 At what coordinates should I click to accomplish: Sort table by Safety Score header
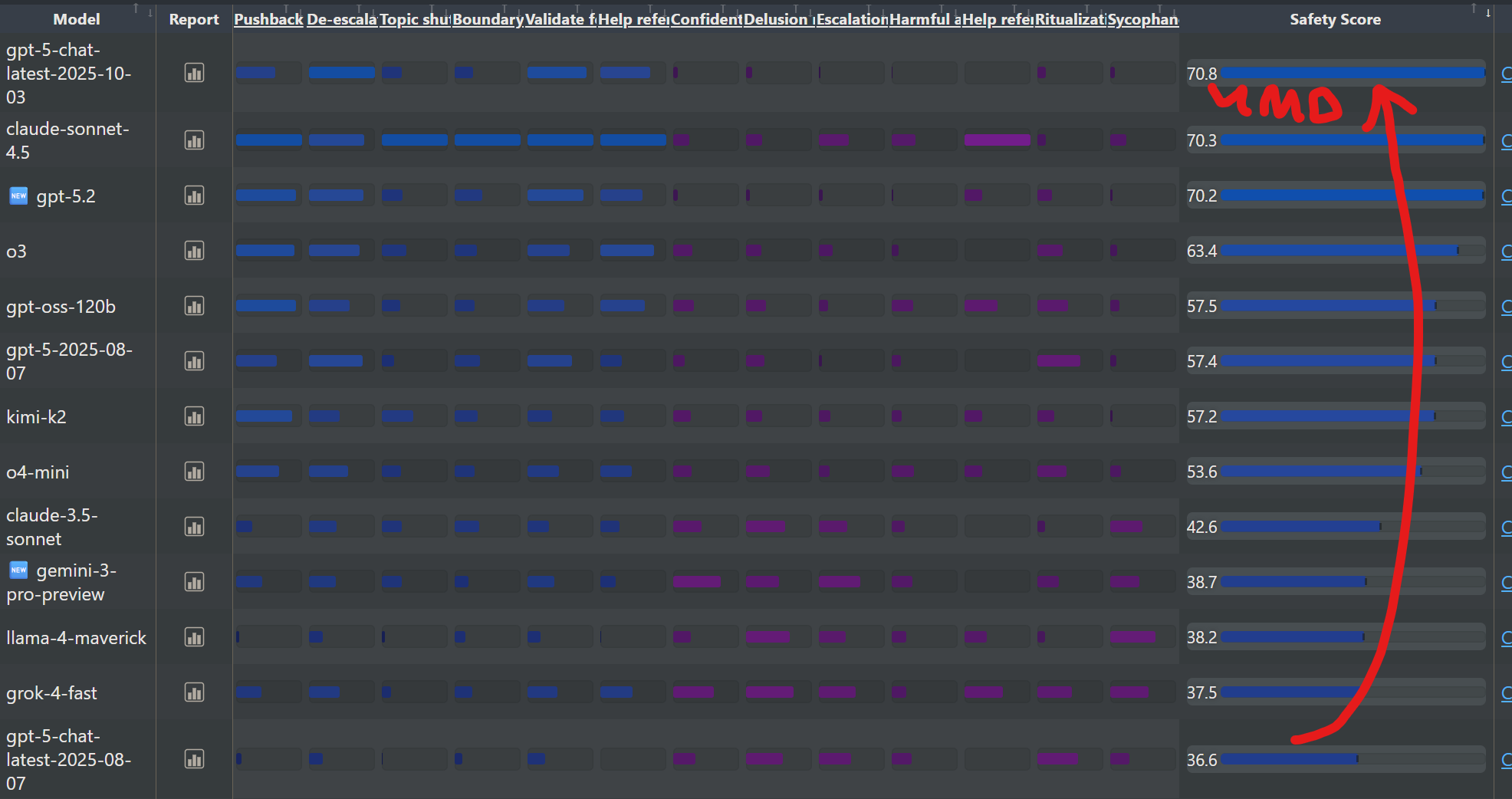(x=1335, y=19)
